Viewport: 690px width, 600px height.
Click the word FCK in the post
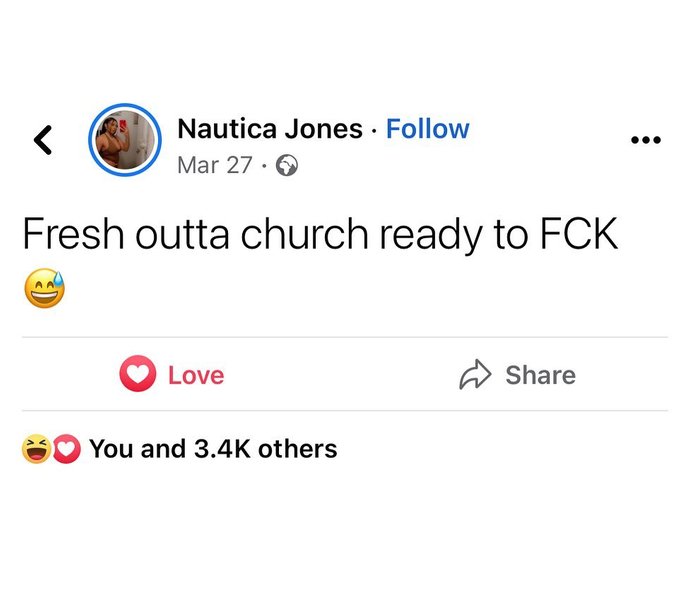[582, 235]
